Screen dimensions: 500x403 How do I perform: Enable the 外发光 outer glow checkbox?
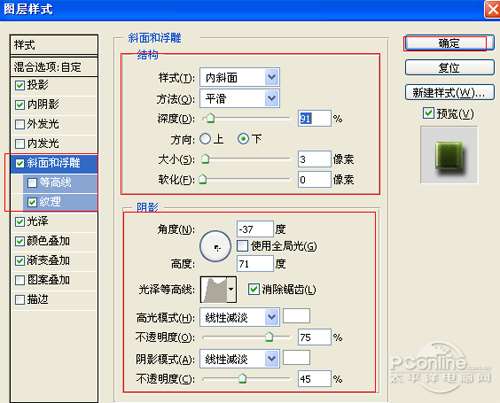[20, 124]
